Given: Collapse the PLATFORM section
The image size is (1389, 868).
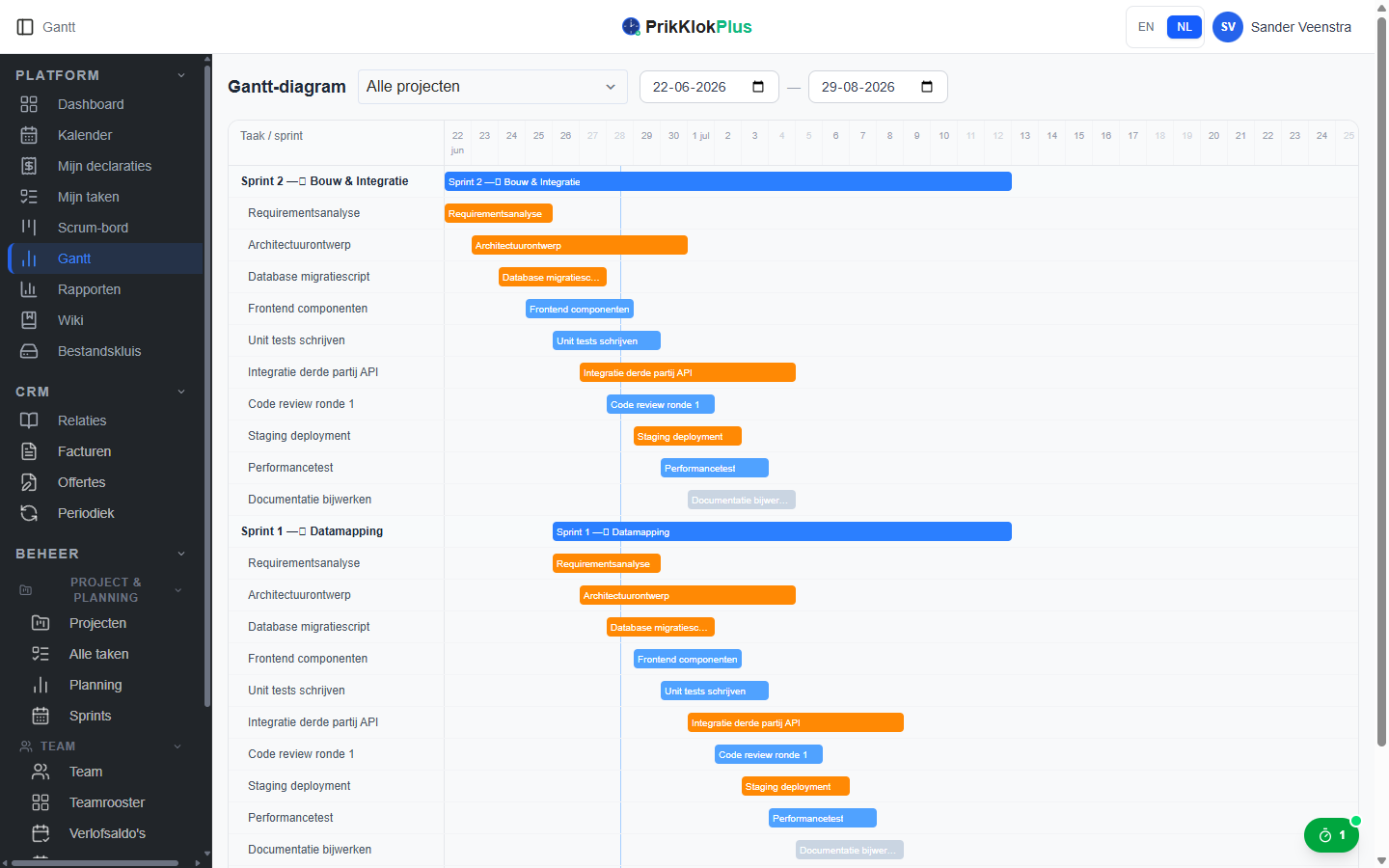Looking at the screenshot, I should click(181, 75).
